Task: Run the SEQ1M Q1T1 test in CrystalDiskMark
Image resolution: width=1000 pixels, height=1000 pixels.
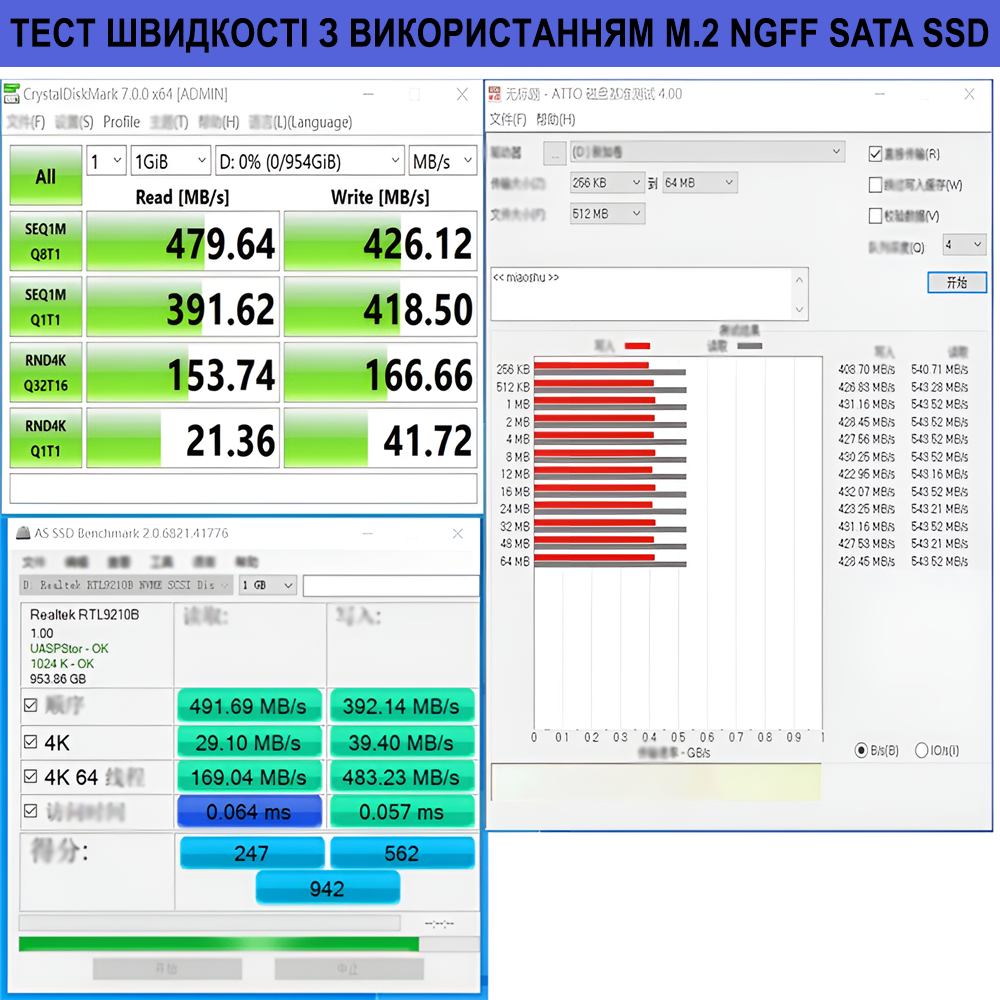Action: tap(45, 307)
